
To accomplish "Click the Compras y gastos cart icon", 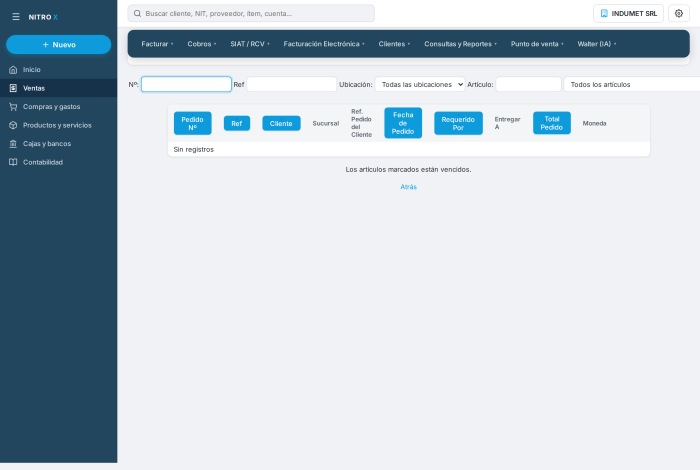I will click(13, 107).
